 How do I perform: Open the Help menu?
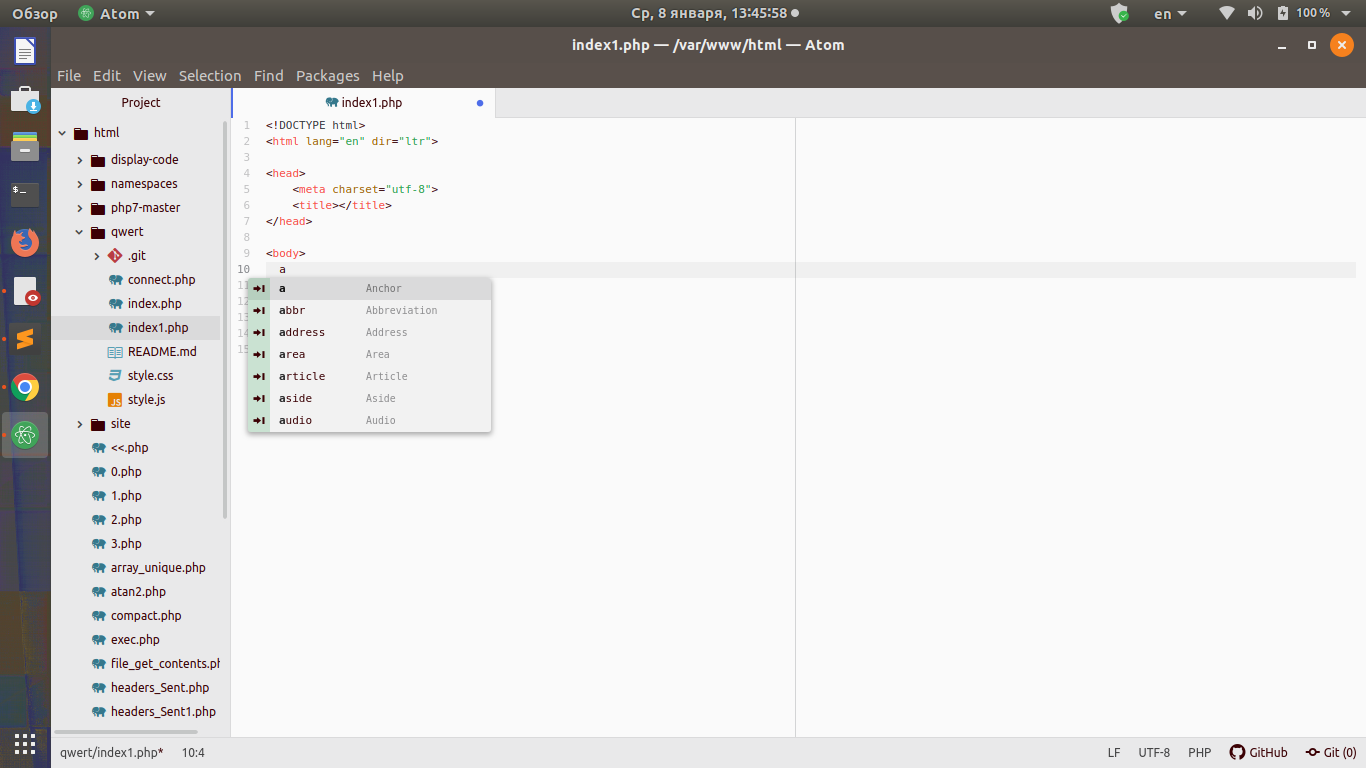click(x=388, y=76)
